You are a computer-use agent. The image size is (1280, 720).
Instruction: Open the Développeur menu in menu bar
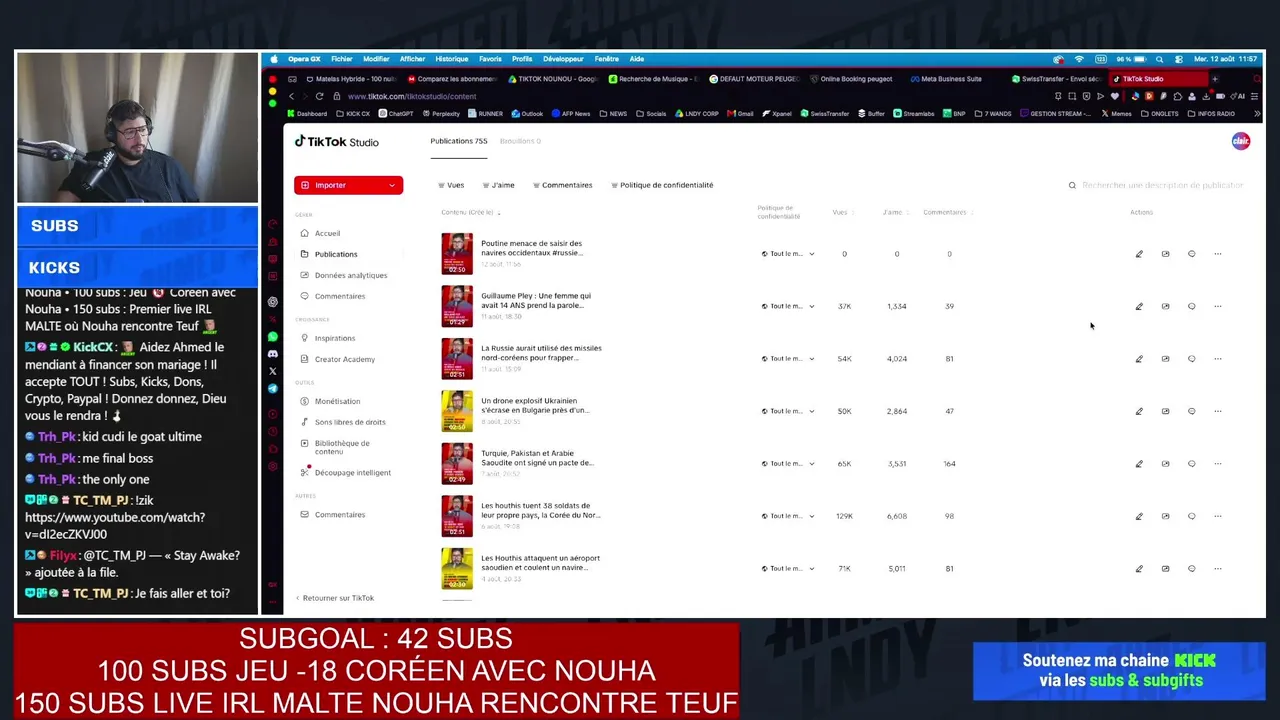tap(563, 59)
